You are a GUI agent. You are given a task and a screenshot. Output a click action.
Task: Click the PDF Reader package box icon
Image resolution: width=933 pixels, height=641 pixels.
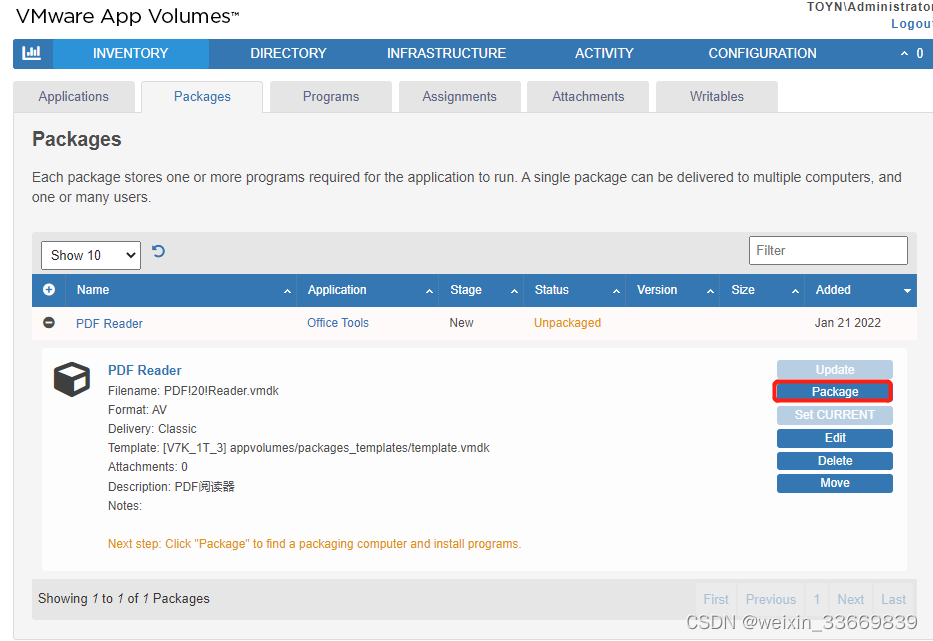click(x=72, y=379)
